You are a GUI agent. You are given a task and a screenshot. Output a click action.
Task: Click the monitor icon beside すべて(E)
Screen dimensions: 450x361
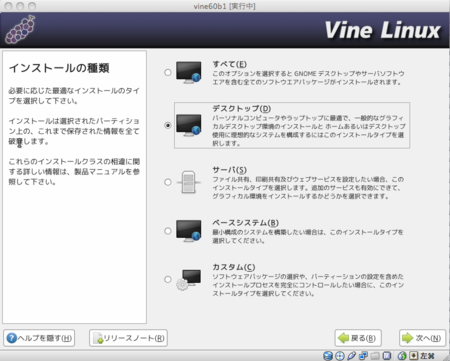tap(189, 72)
